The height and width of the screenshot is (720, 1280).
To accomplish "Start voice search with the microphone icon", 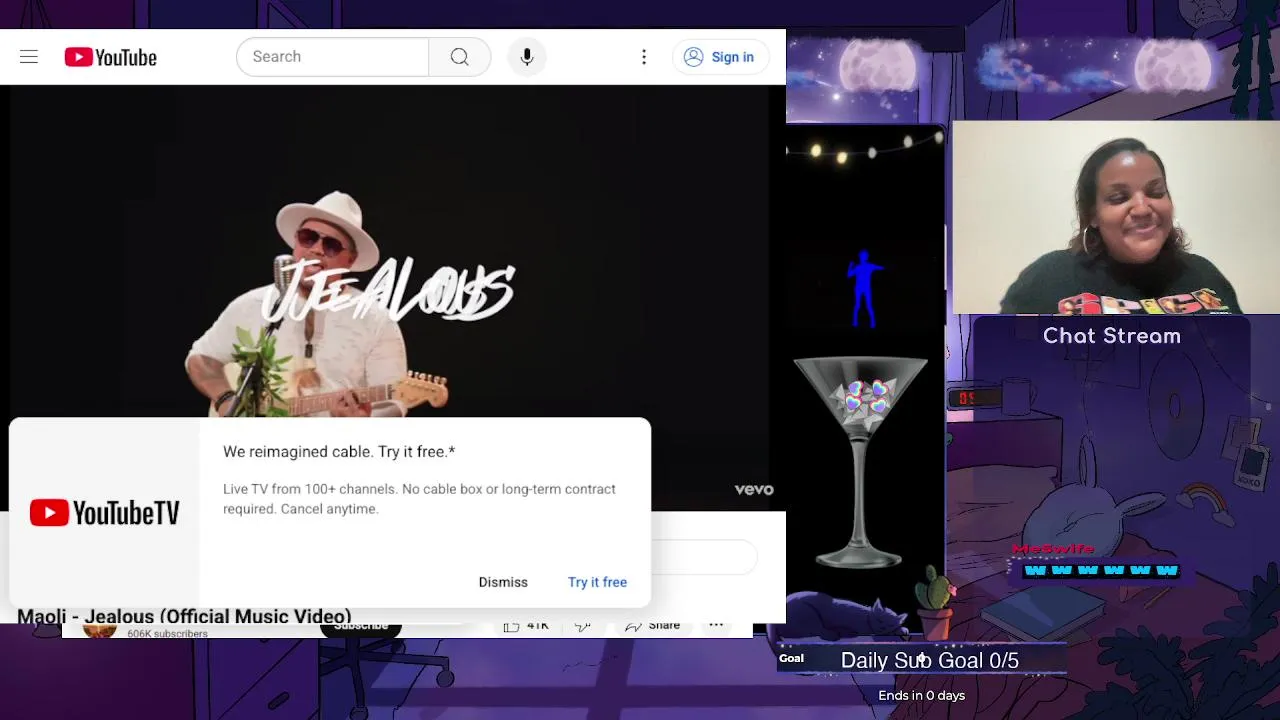I will tap(527, 57).
